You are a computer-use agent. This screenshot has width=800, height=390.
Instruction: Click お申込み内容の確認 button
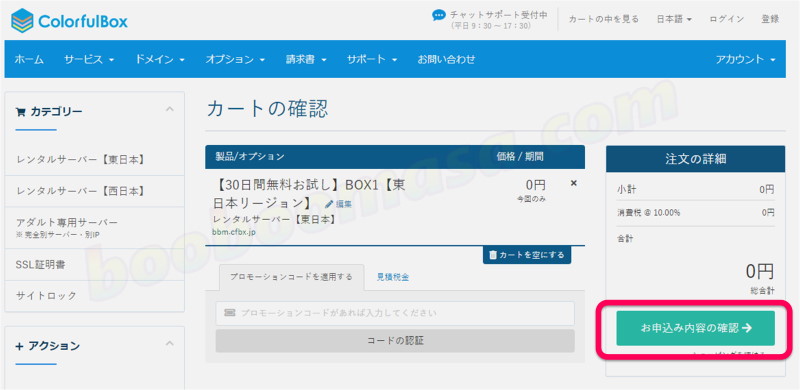pyautogui.click(x=695, y=328)
